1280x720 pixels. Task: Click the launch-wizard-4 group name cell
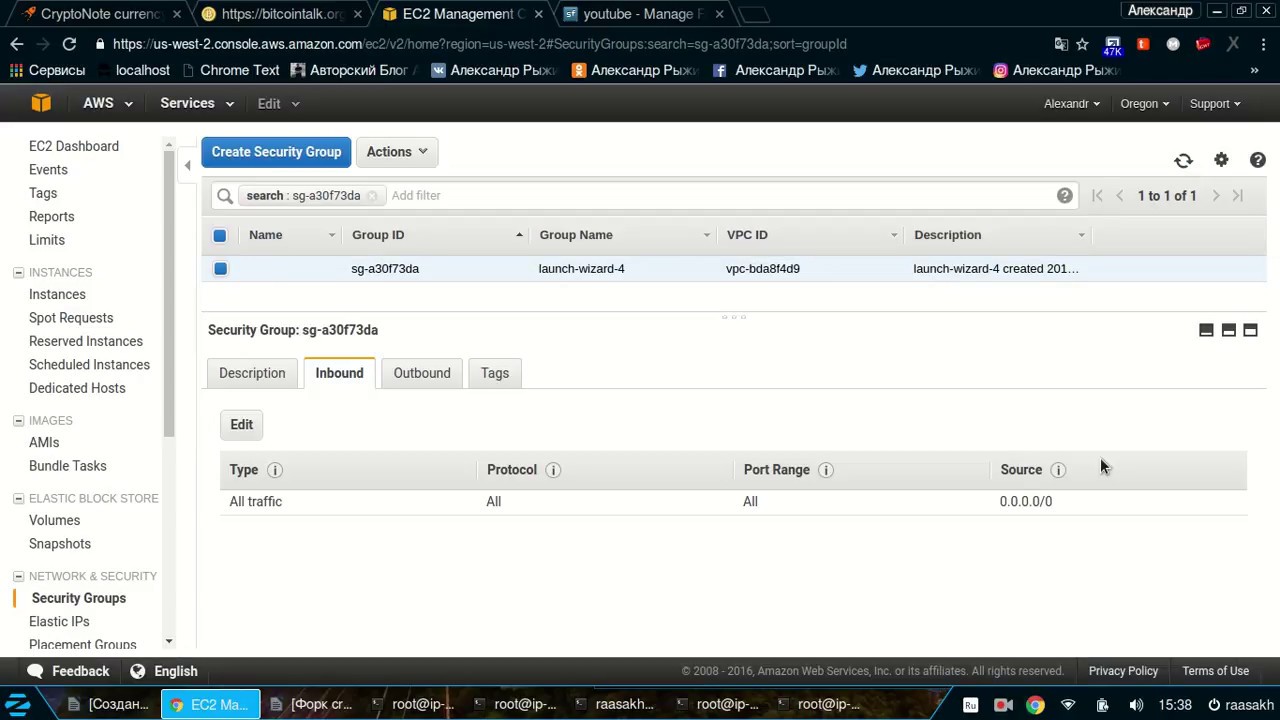click(x=581, y=269)
